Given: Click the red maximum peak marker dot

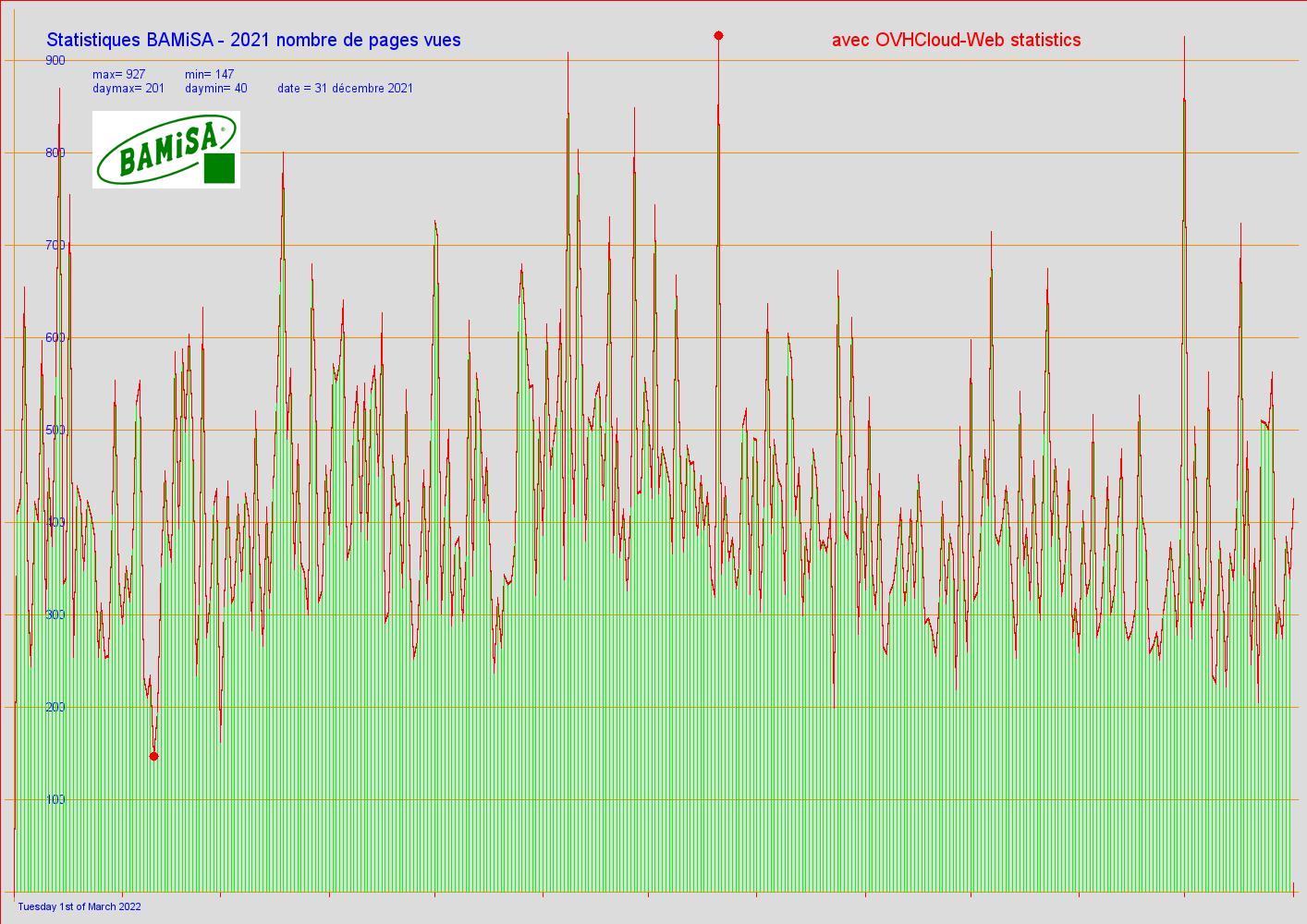Looking at the screenshot, I should 718,36.
